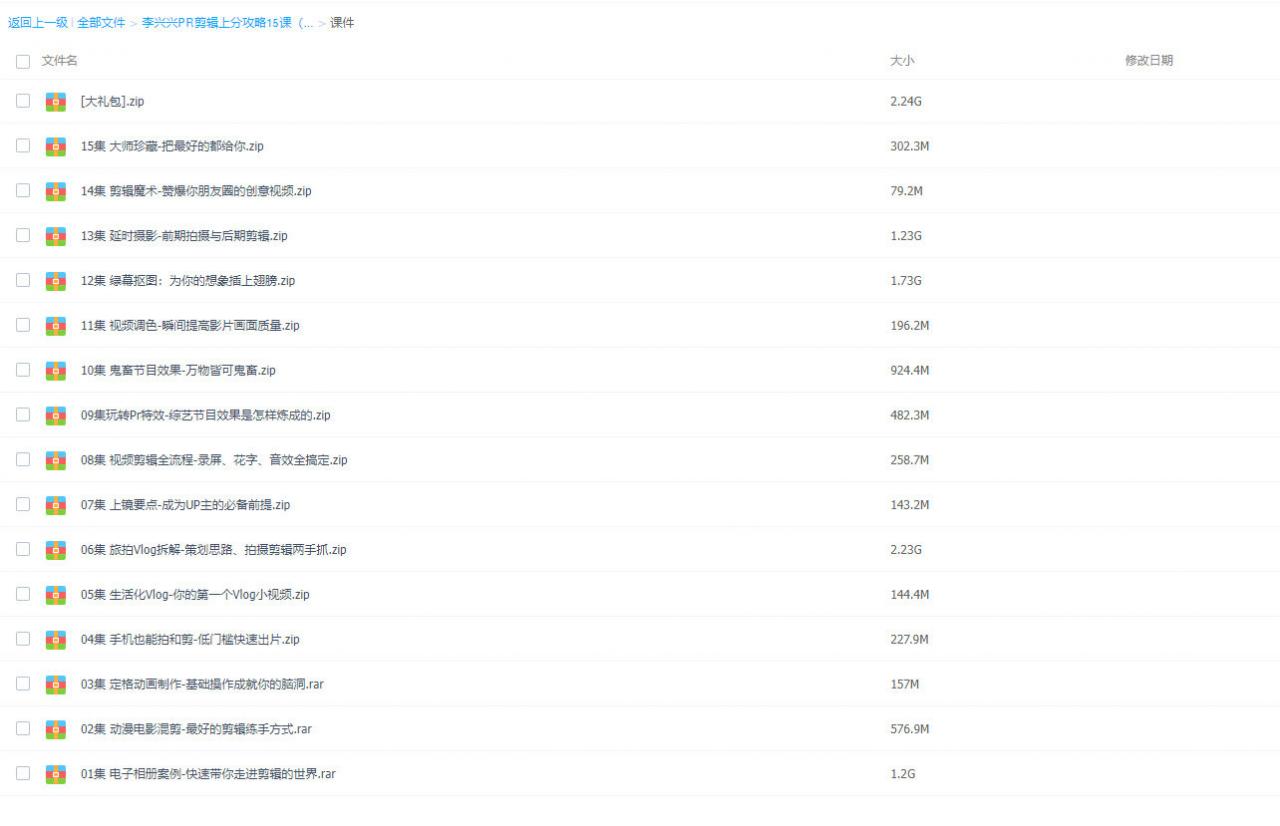Image resolution: width=1280 pixels, height=826 pixels.
Task: Select the checkbox for 06集 旅拍Vlog拆解
Action: (x=23, y=549)
